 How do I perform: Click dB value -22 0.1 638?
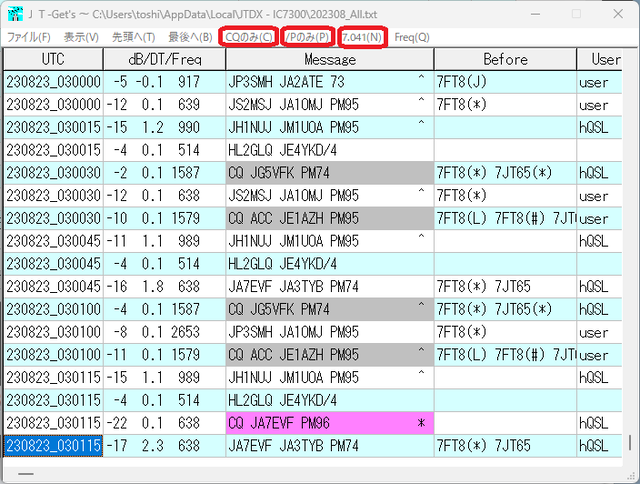(x=164, y=423)
